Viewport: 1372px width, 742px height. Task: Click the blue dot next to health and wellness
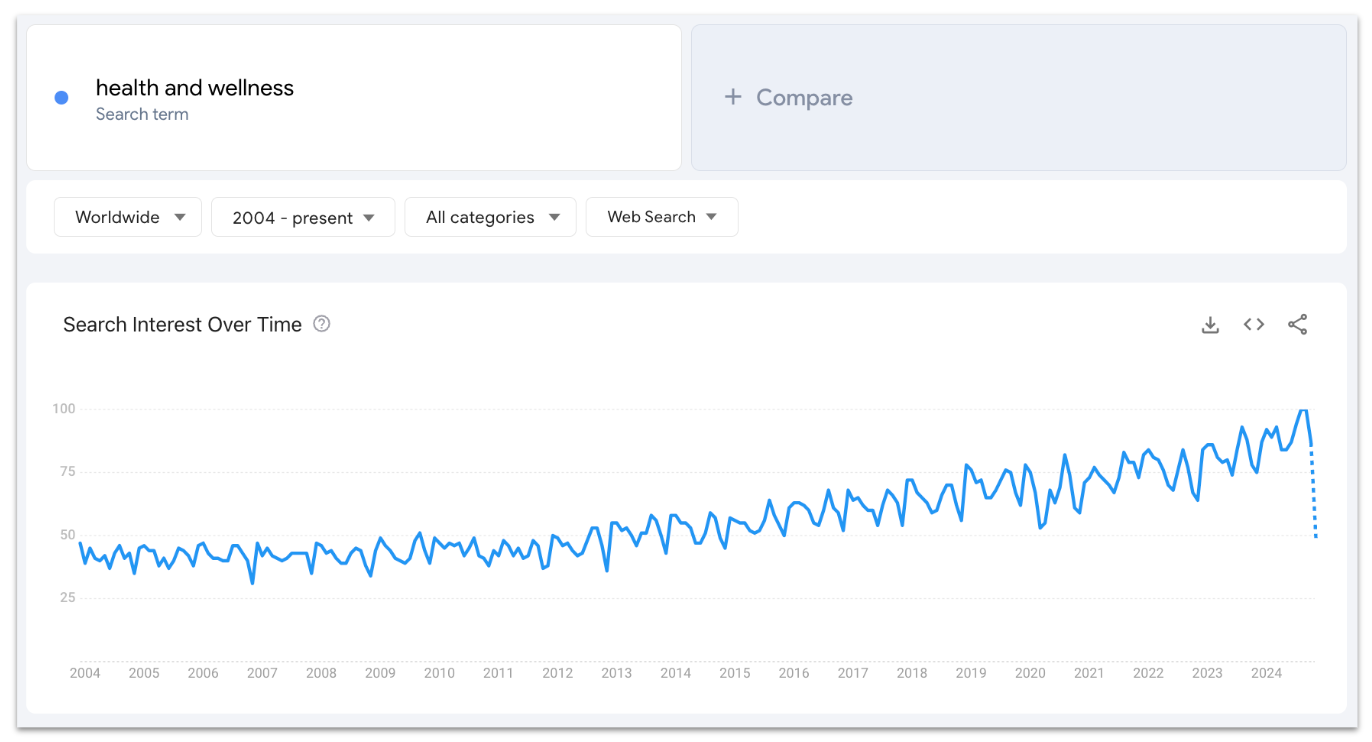click(x=61, y=97)
